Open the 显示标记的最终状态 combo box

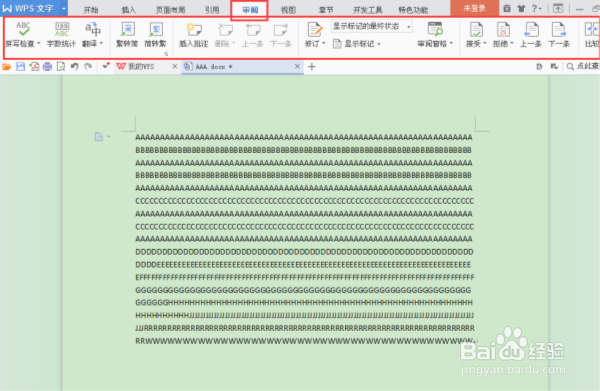372,26
